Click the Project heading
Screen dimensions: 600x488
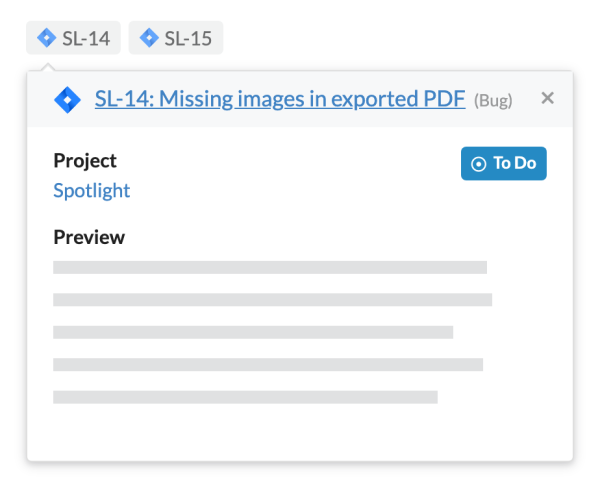coord(85,161)
